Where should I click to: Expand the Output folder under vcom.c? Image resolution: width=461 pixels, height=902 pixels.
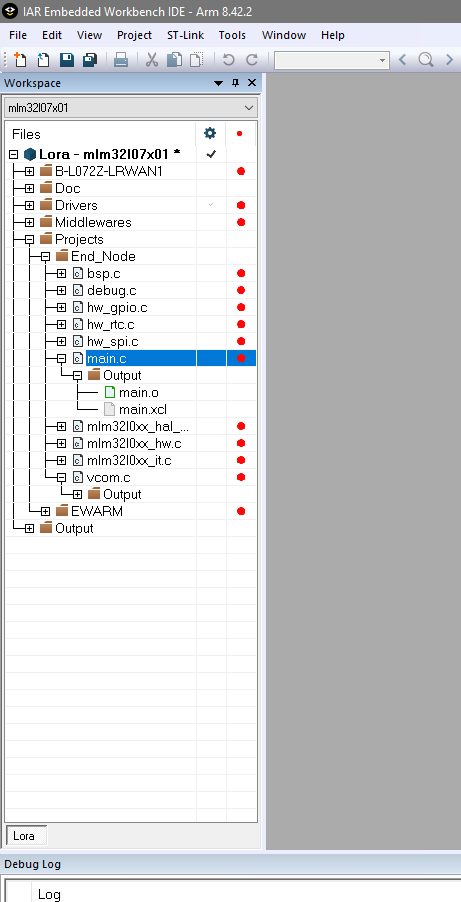click(x=78, y=495)
